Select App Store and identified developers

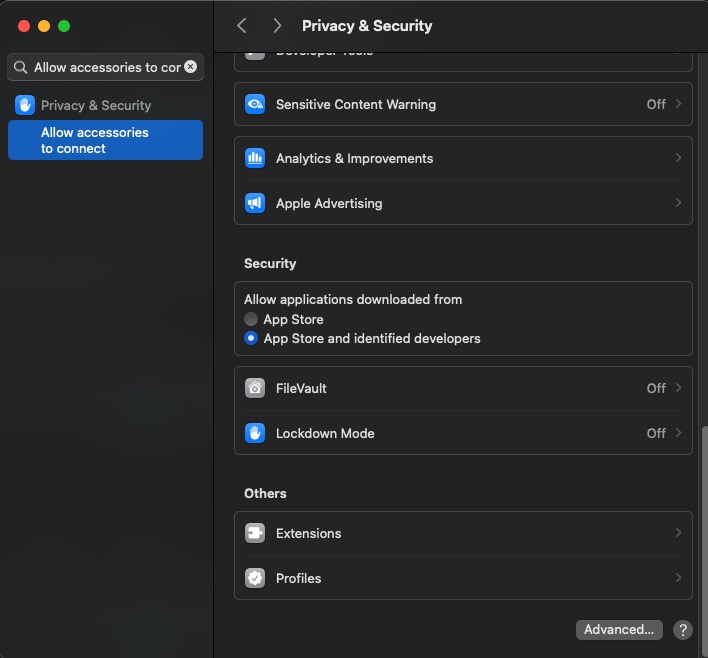pyautogui.click(x=251, y=339)
